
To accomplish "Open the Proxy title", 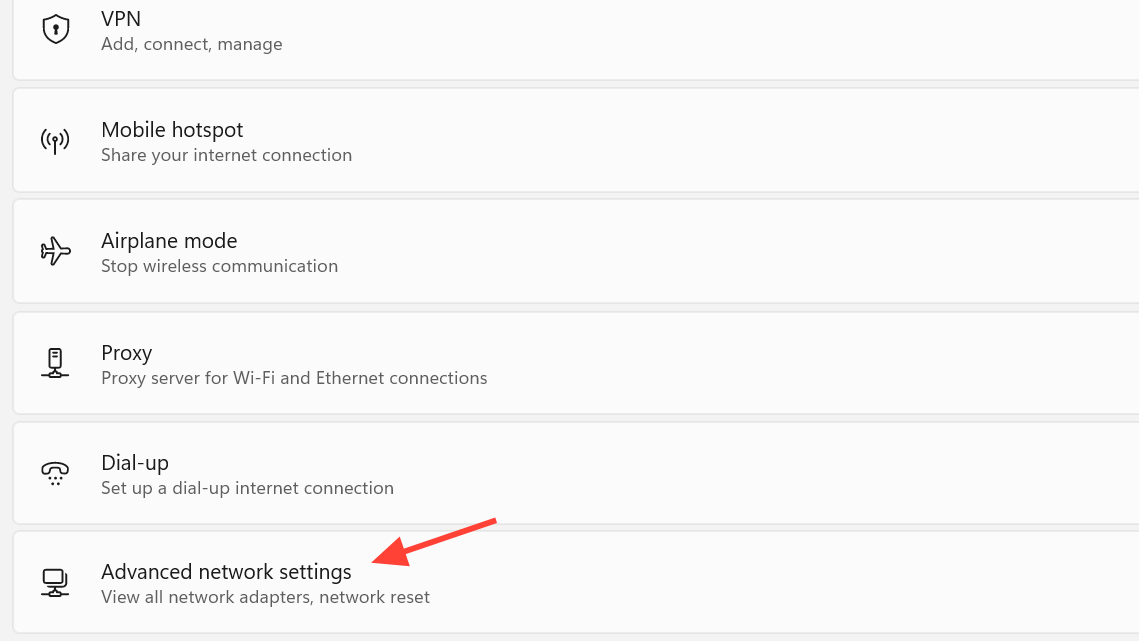I will pos(126,353).
